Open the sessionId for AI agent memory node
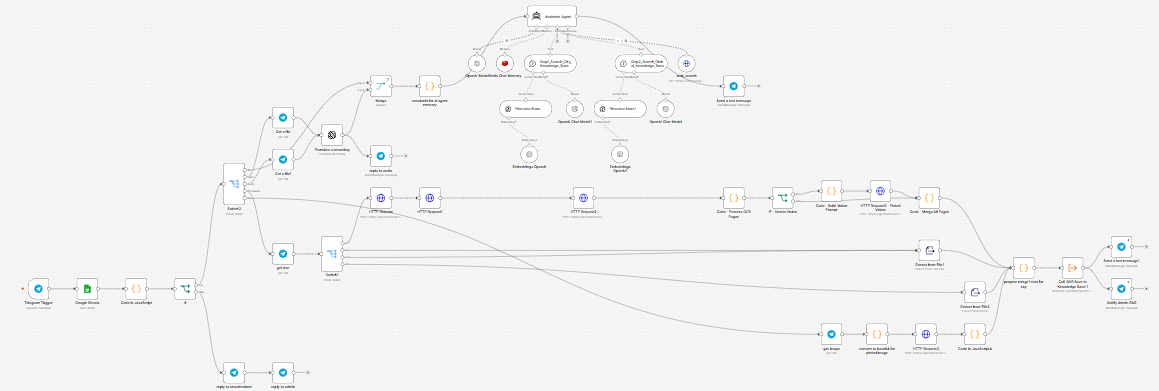 click(x=430, y=85)
